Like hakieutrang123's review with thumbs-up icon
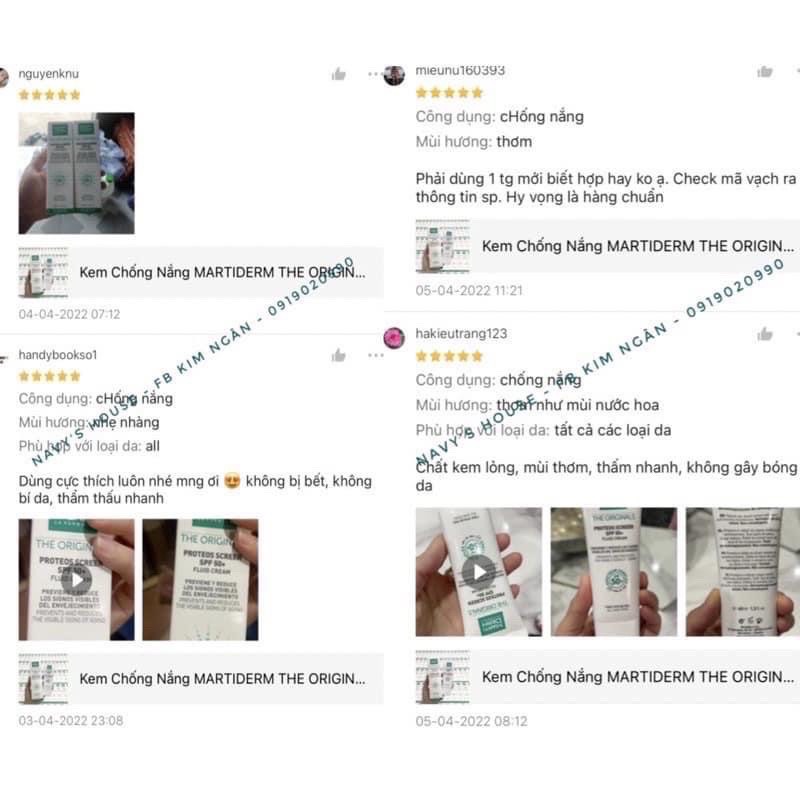Image resolution: width=800 pixels, height=800 pixels. (x=765, y=334)
